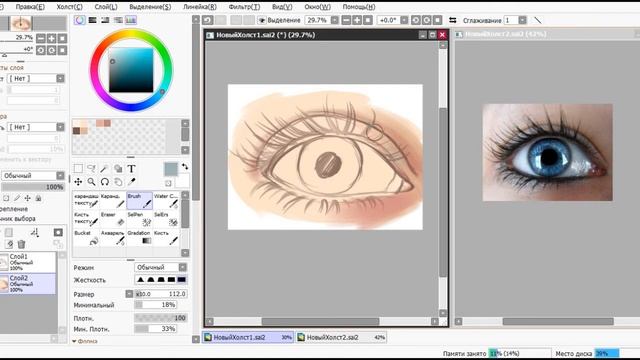Select the Rotate view tool
The height and width of the screenshot is (360, 640).
click(x=104, y=182)
